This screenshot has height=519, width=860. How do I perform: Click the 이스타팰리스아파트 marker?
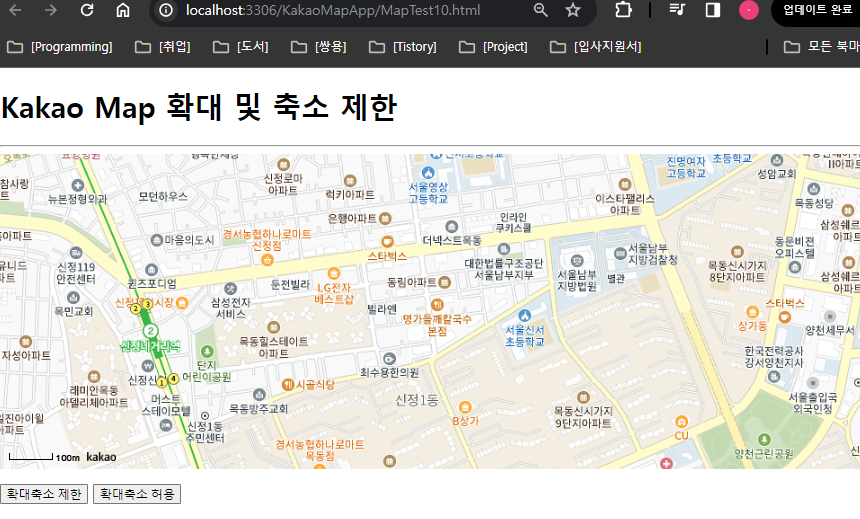(x=625, y=184)
